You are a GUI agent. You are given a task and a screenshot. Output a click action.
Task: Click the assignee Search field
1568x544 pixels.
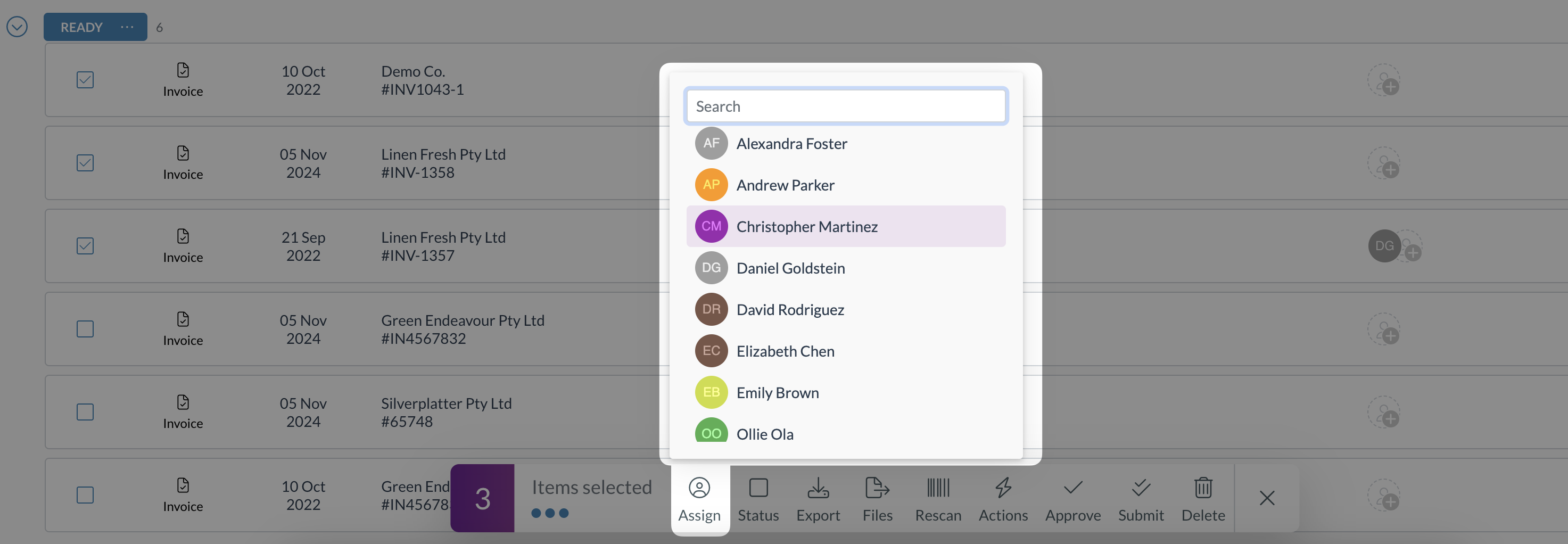[846, 106]
